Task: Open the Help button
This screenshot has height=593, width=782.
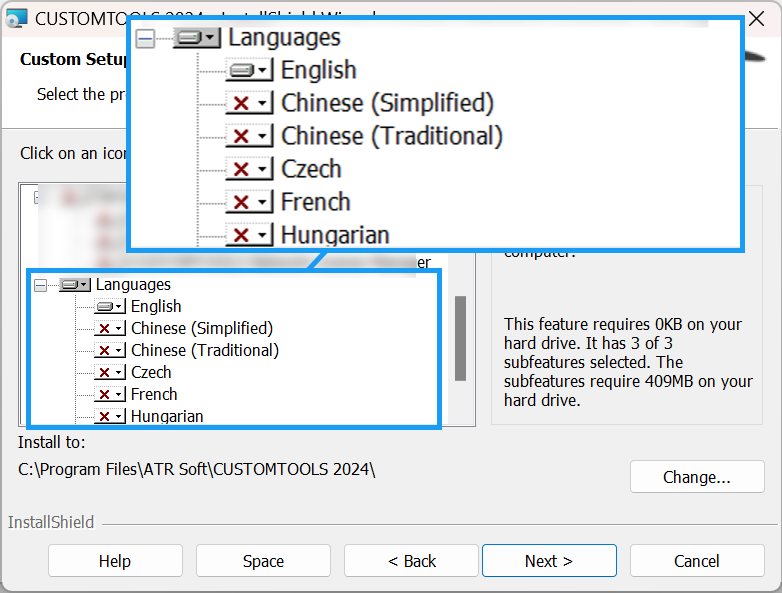Action: pos(115,561)
